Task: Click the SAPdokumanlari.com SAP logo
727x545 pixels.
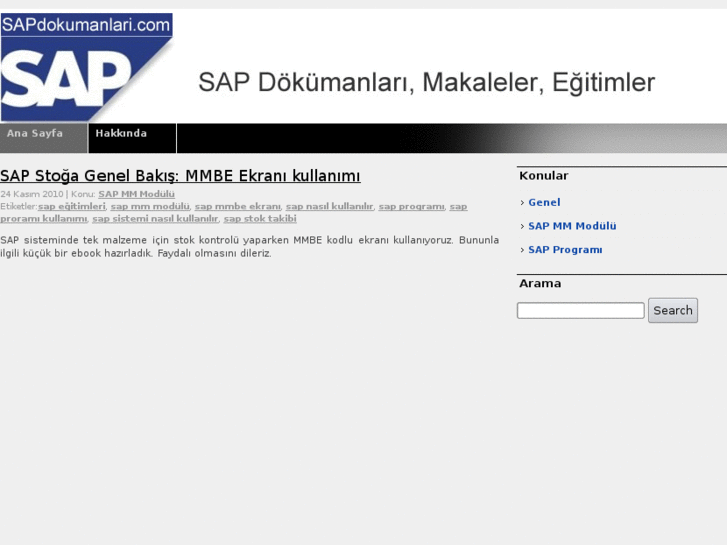Action: click(87, 67)
